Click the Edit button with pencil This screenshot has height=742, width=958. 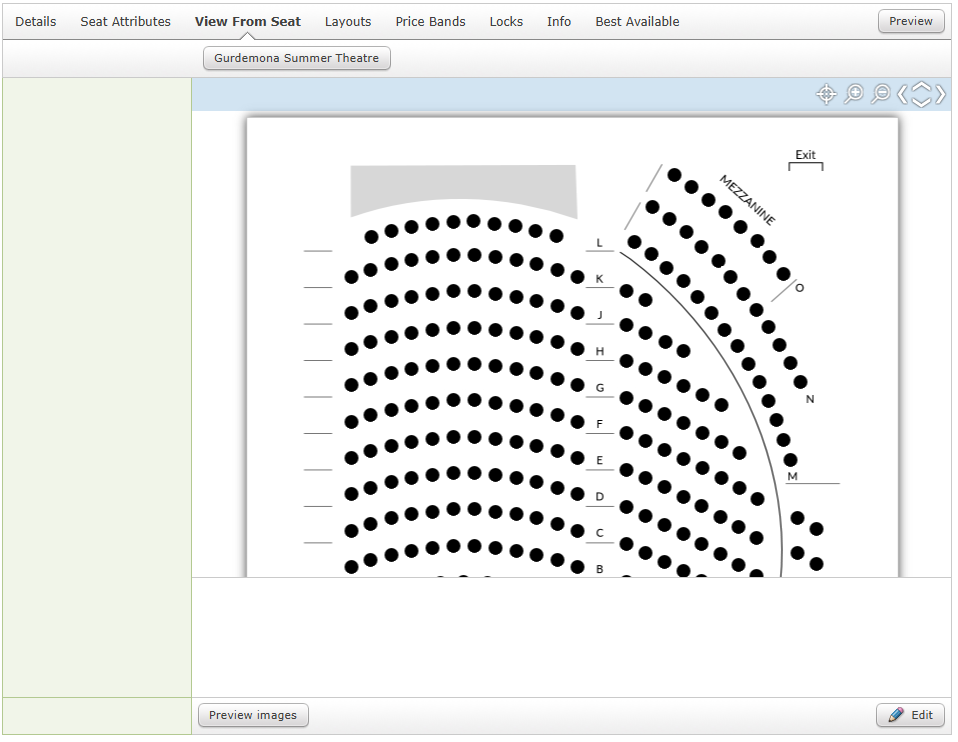[910, 714]
